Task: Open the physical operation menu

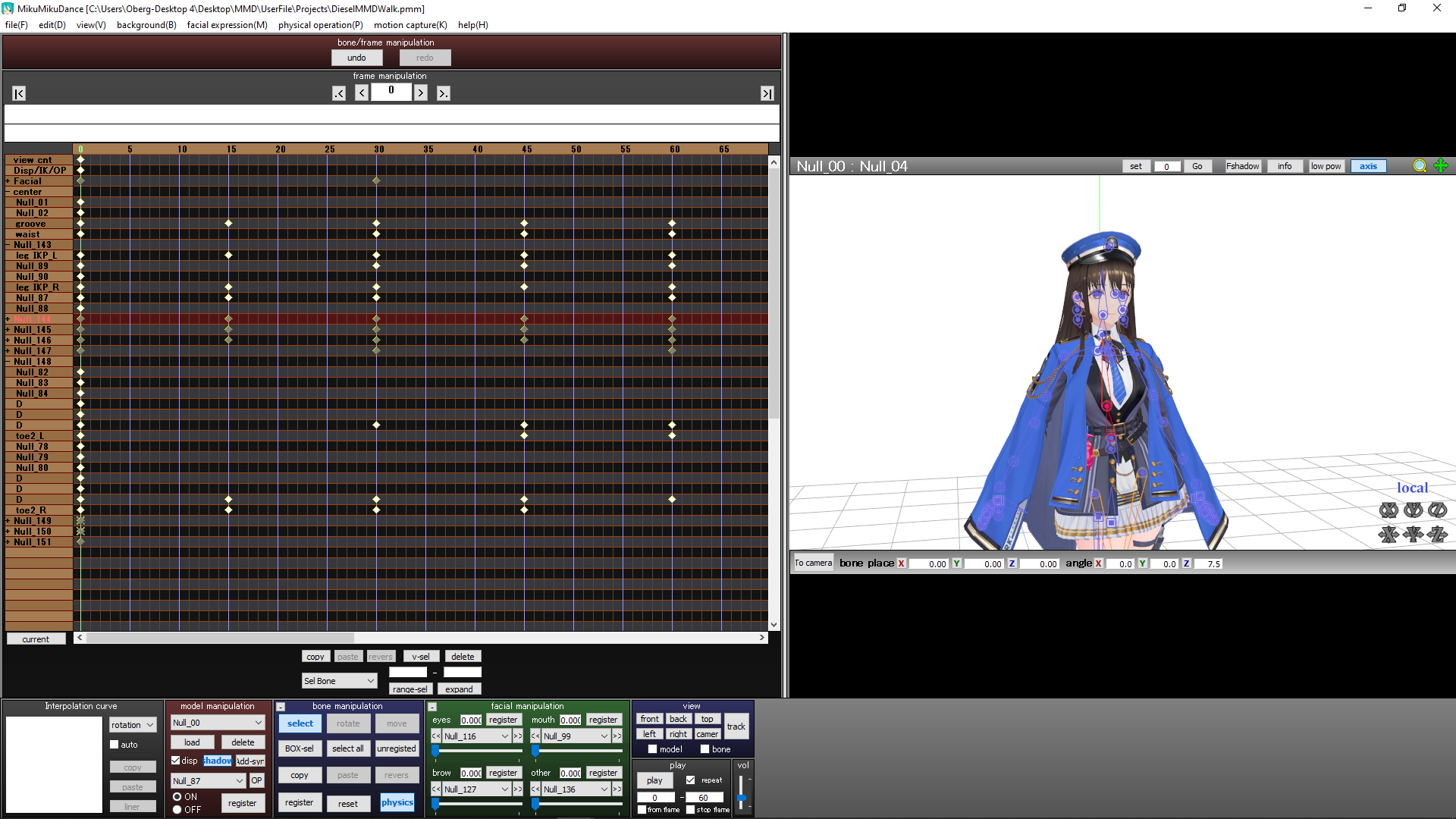Action: (320, 25)
